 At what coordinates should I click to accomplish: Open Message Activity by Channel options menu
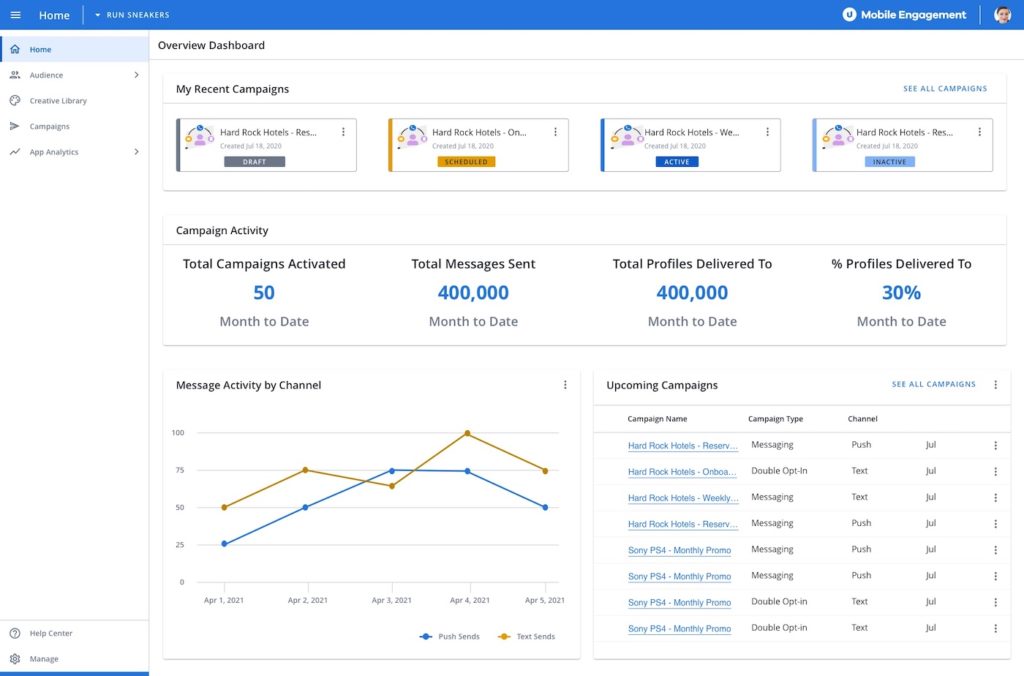click(565, 385)
